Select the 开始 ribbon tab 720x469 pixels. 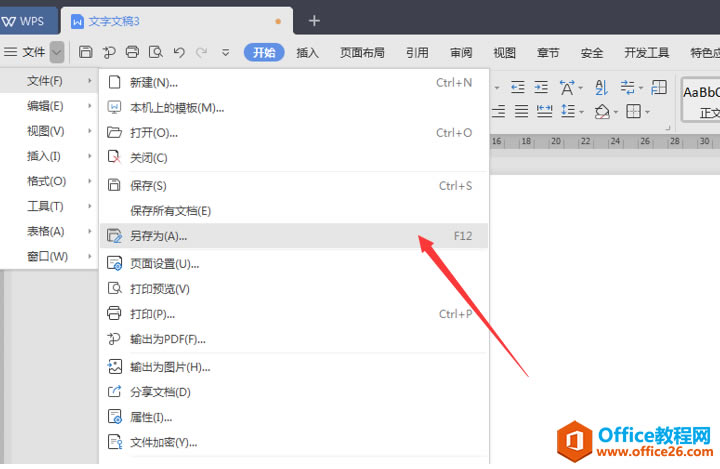tap(264, 52)
